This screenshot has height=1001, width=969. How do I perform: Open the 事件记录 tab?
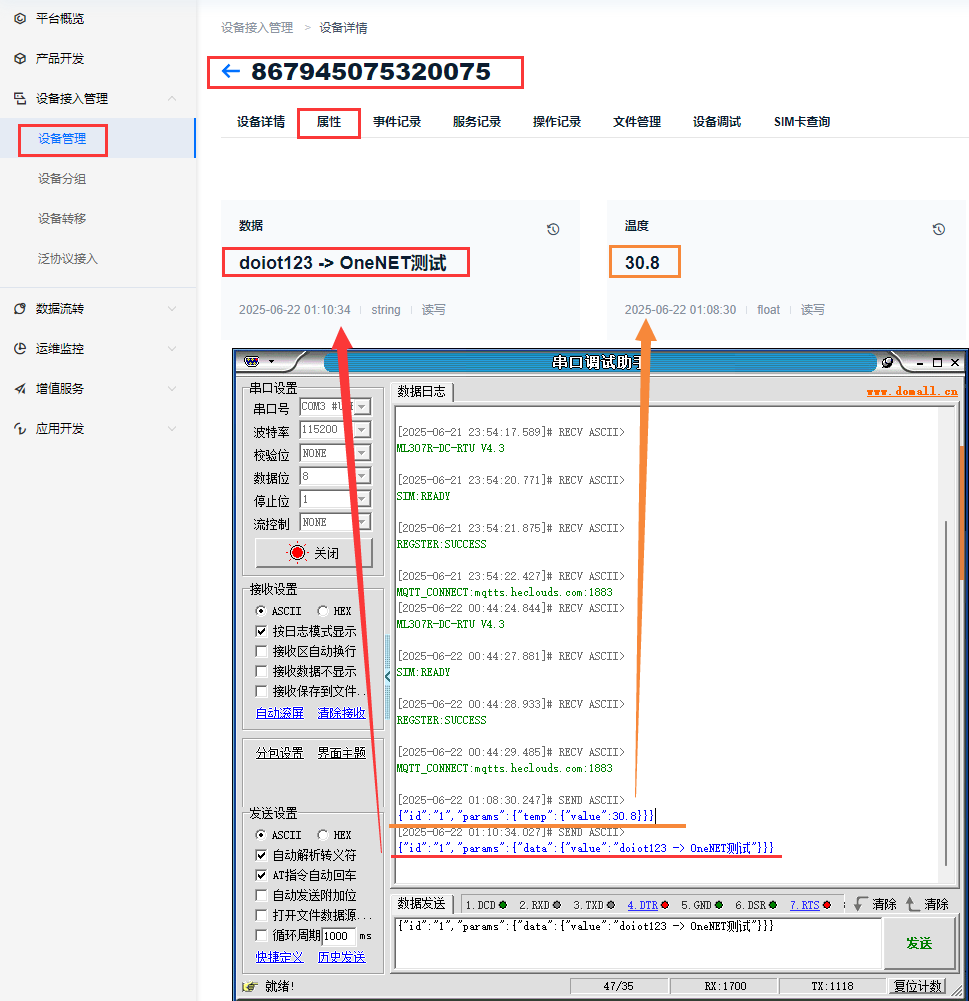pyautogui.click(x=397, y=122)
